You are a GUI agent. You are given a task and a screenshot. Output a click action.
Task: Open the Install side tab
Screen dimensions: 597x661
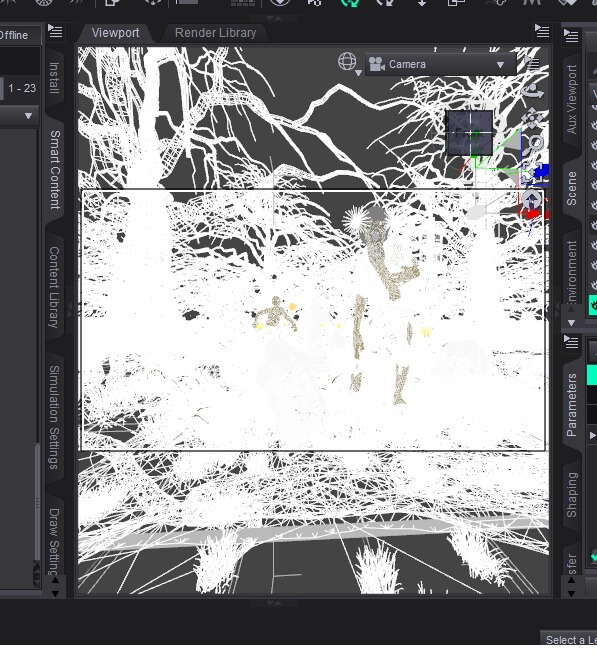54,78
